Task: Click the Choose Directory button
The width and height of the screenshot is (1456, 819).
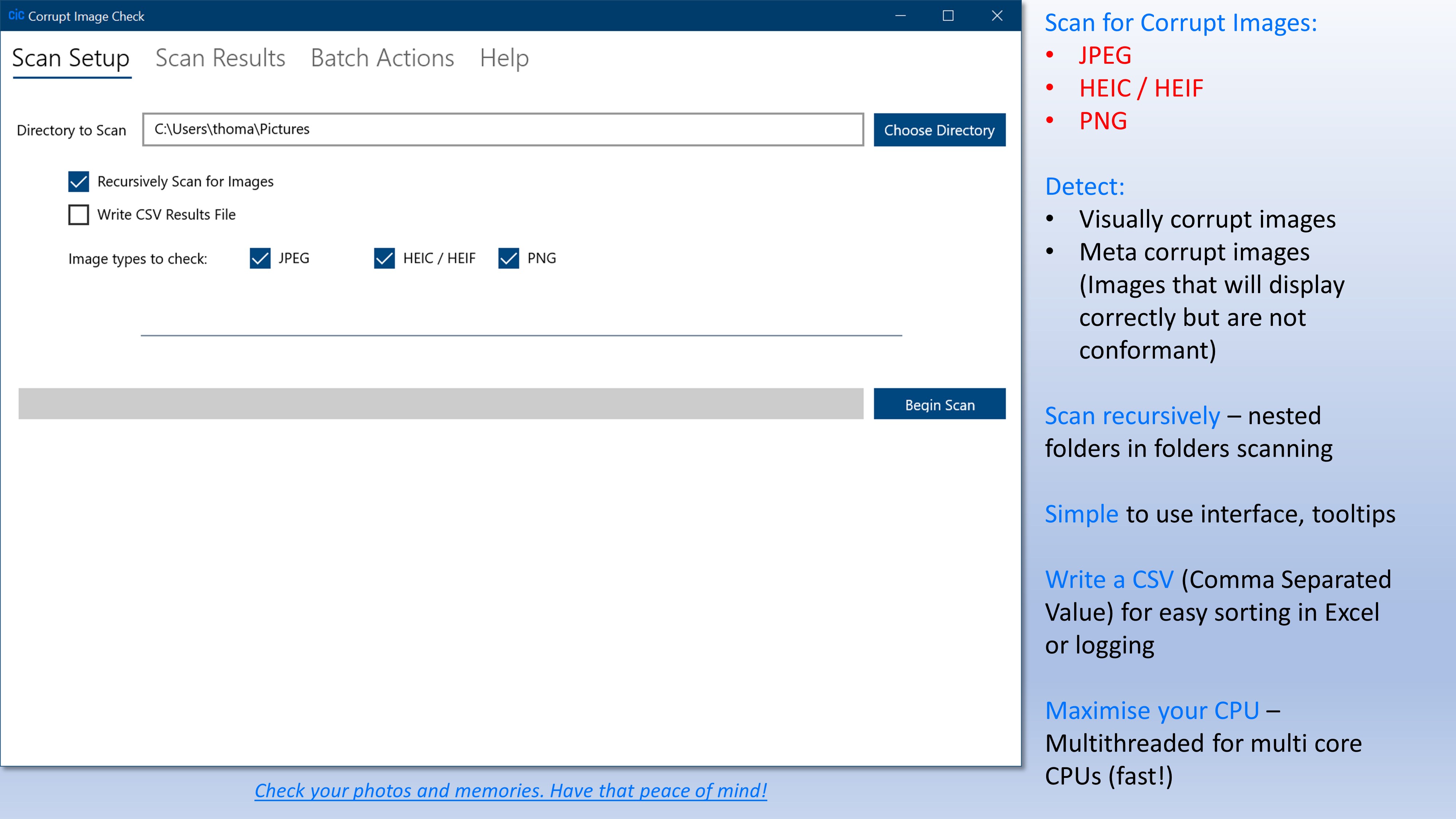Action: pos(940,130)
